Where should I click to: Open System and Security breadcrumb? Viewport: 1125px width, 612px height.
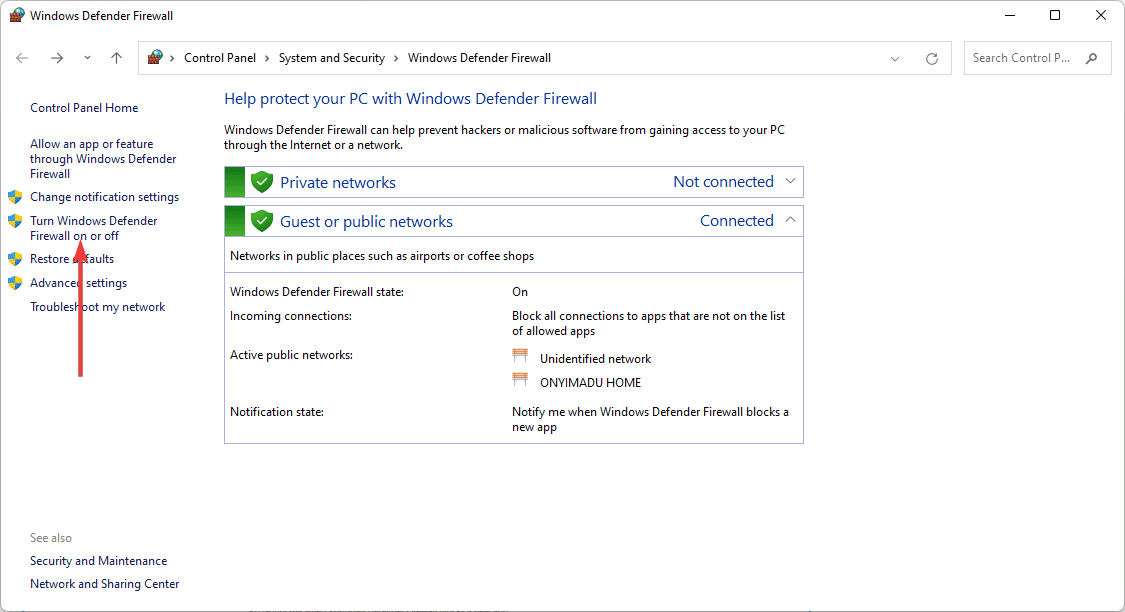(x=331, y=58)
